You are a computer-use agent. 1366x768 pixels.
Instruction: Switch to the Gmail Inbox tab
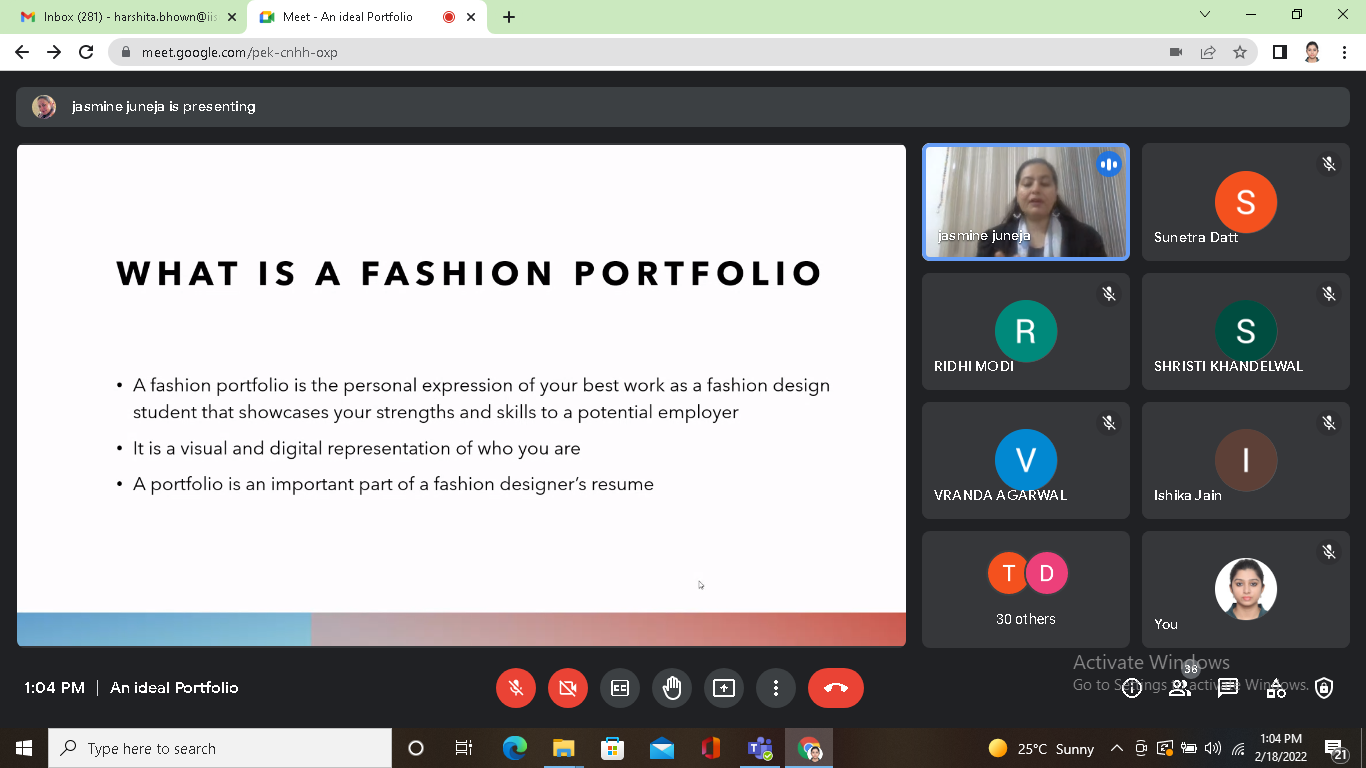(x=125, y=17)
